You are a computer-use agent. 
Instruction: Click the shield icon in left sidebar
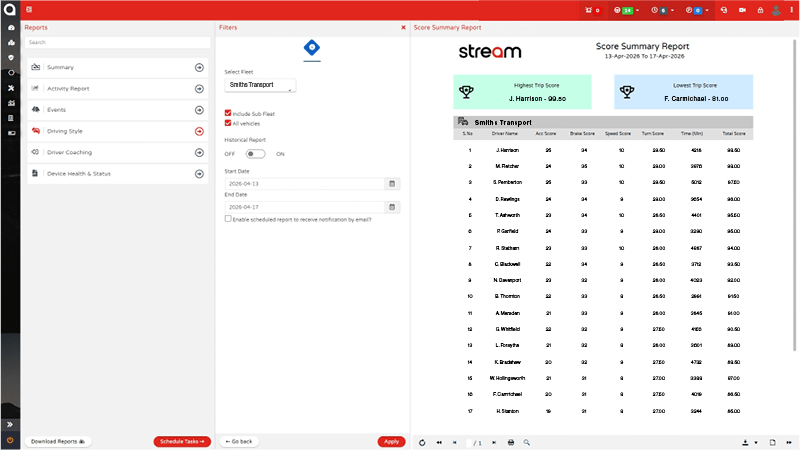click(11, 58)
